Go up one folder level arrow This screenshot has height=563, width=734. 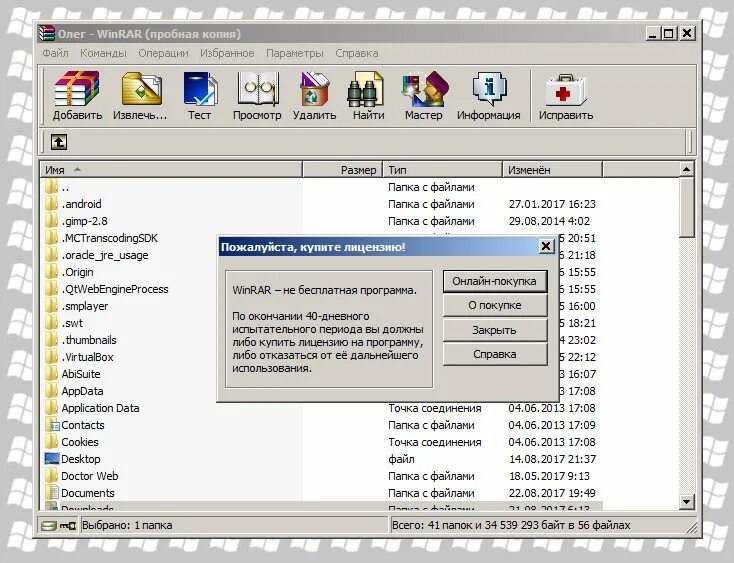[x=59, y=142]
